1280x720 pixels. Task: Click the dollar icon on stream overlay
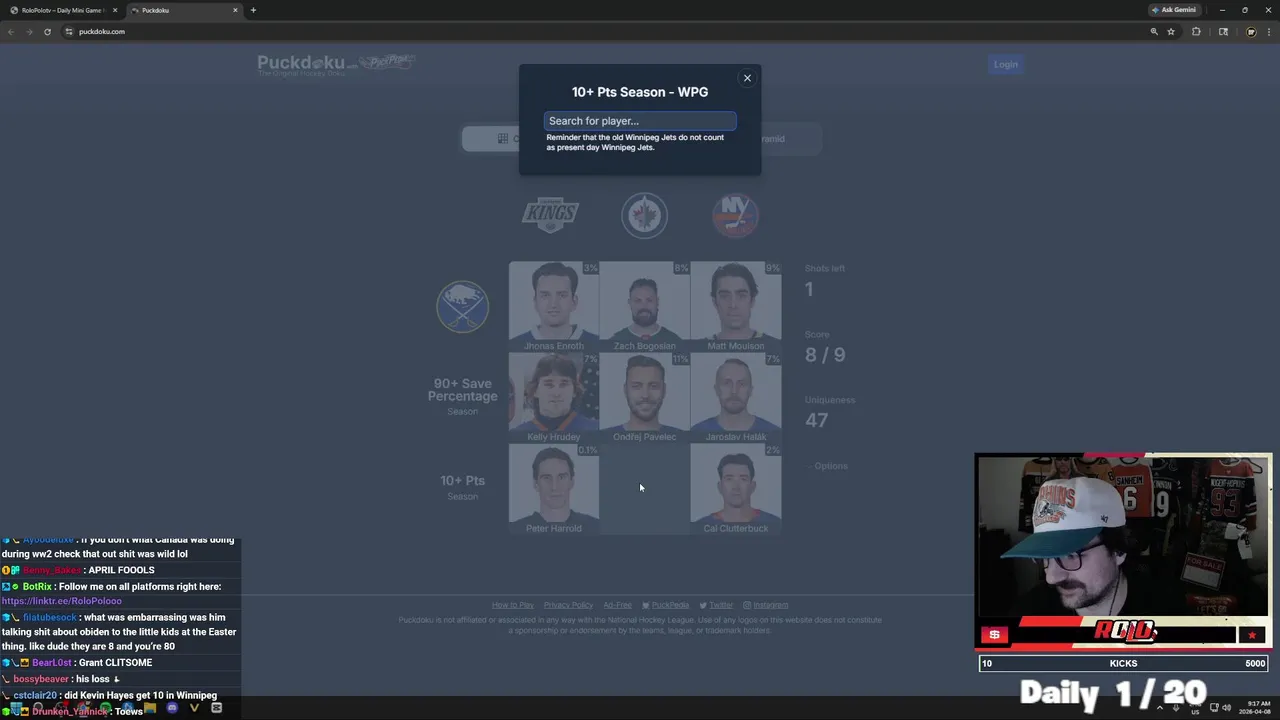[x=994, y=635]
